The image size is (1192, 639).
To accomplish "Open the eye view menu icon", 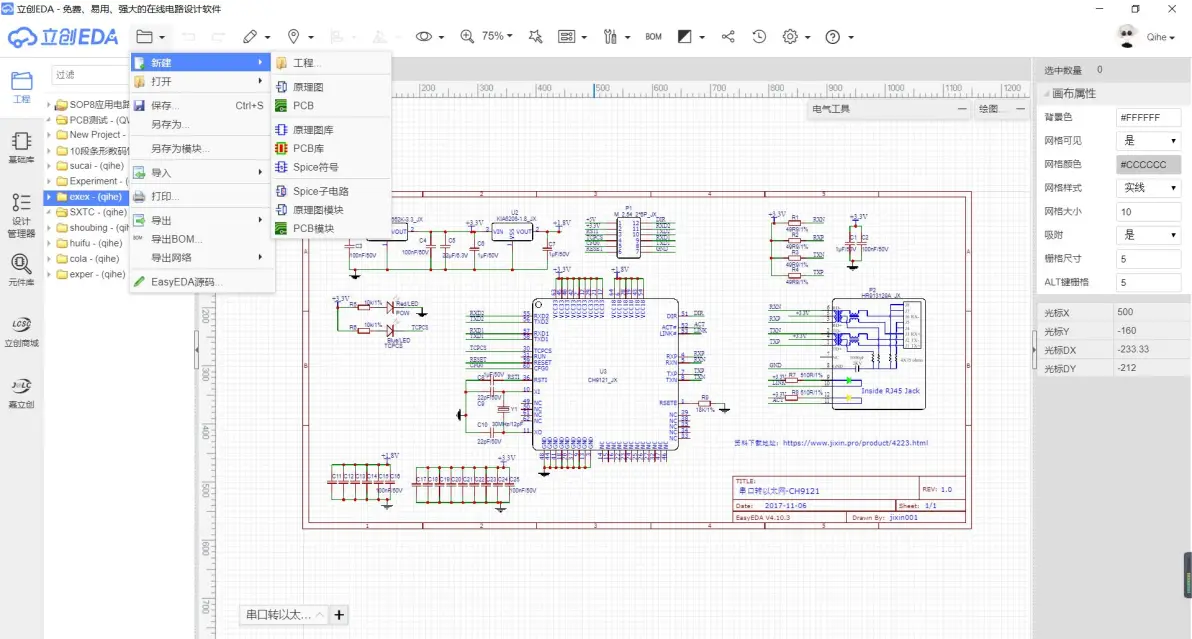I will point(424,36).
